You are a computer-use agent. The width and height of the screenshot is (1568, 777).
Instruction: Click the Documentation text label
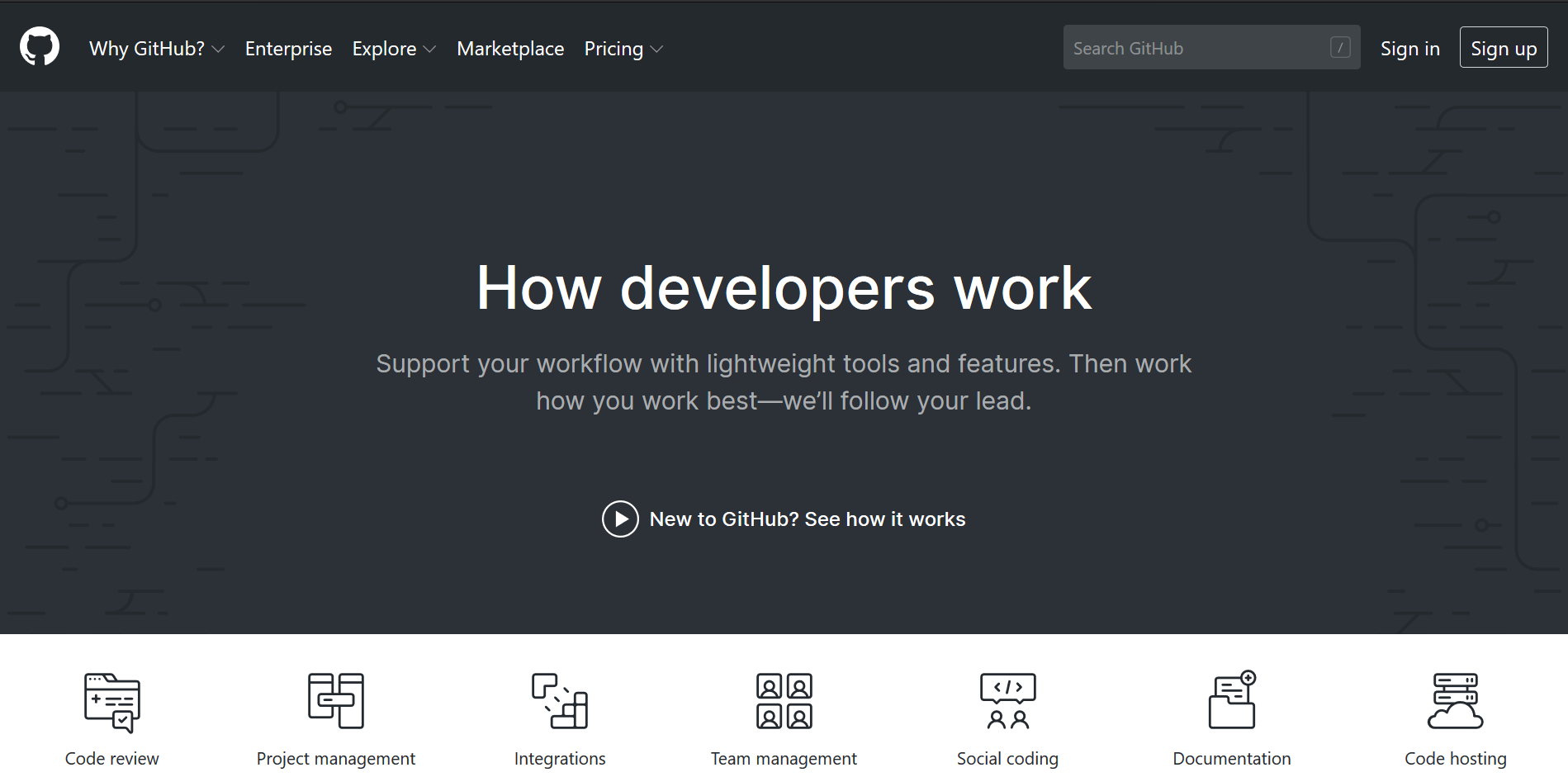[x=1232, y=758]
